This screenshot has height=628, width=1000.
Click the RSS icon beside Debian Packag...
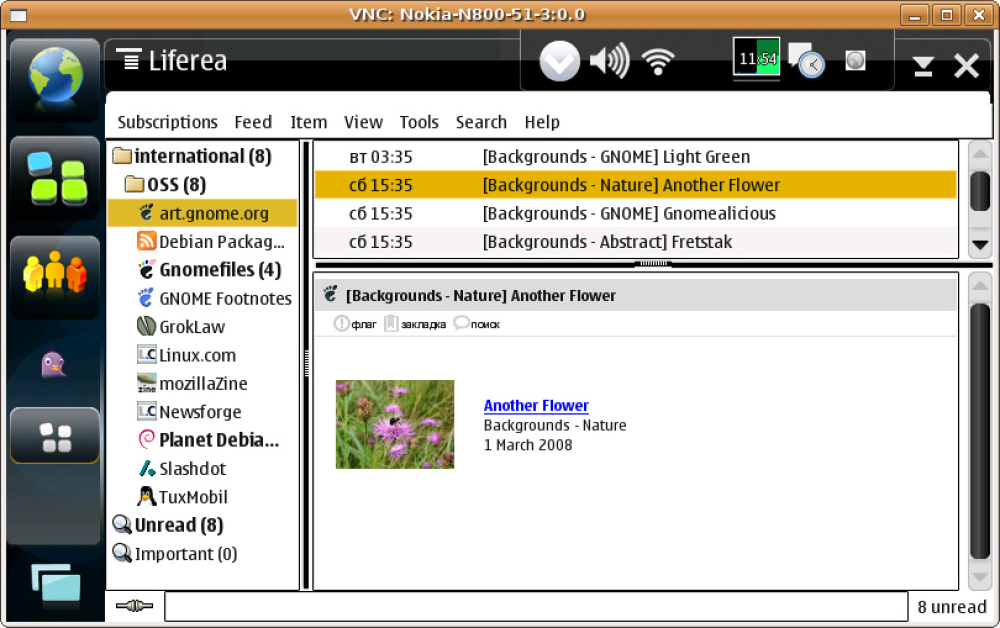(147, 241)
